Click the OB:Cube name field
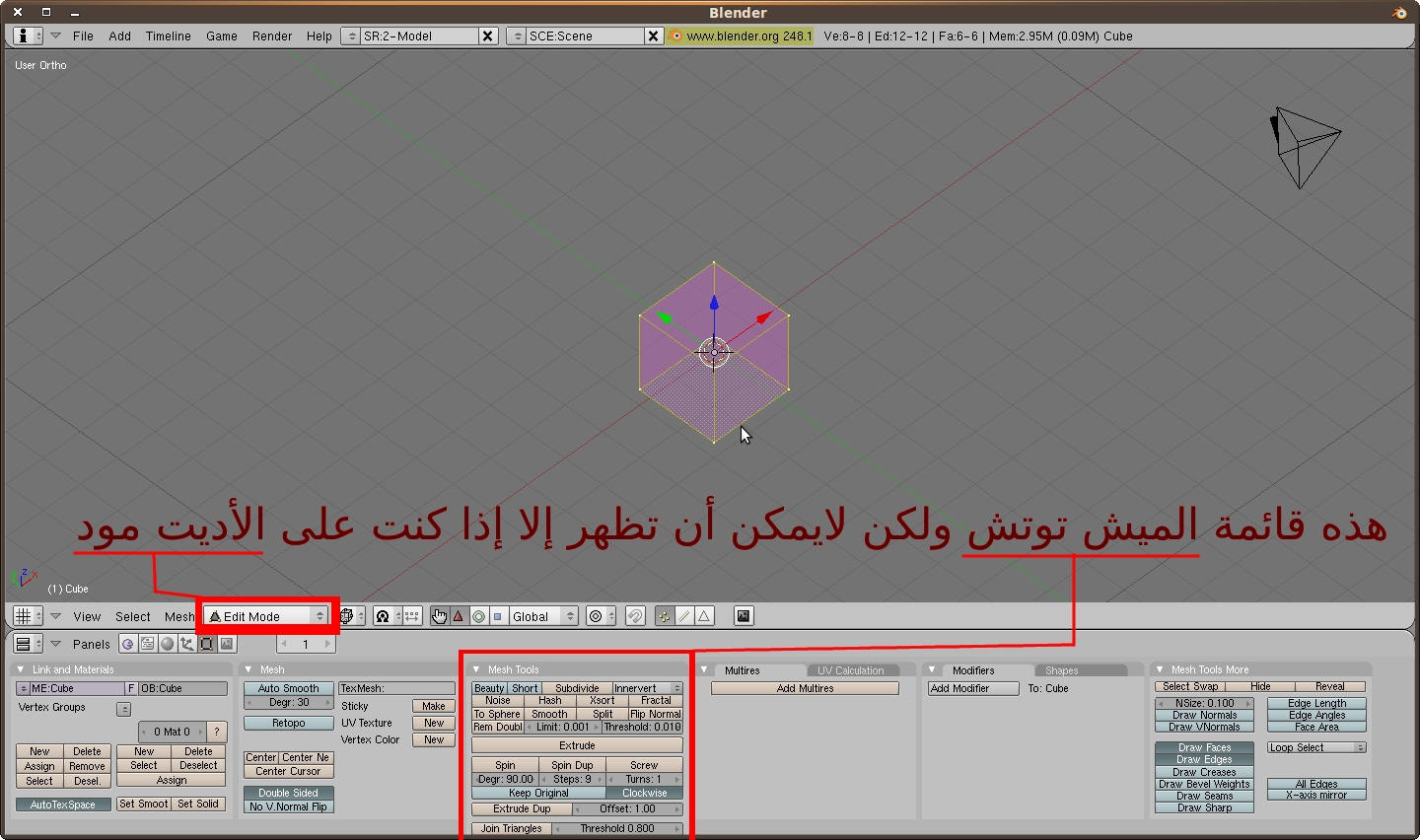The width and height of the screenshot is (1420, 840). pyautogui.click(x=182, y=688)
